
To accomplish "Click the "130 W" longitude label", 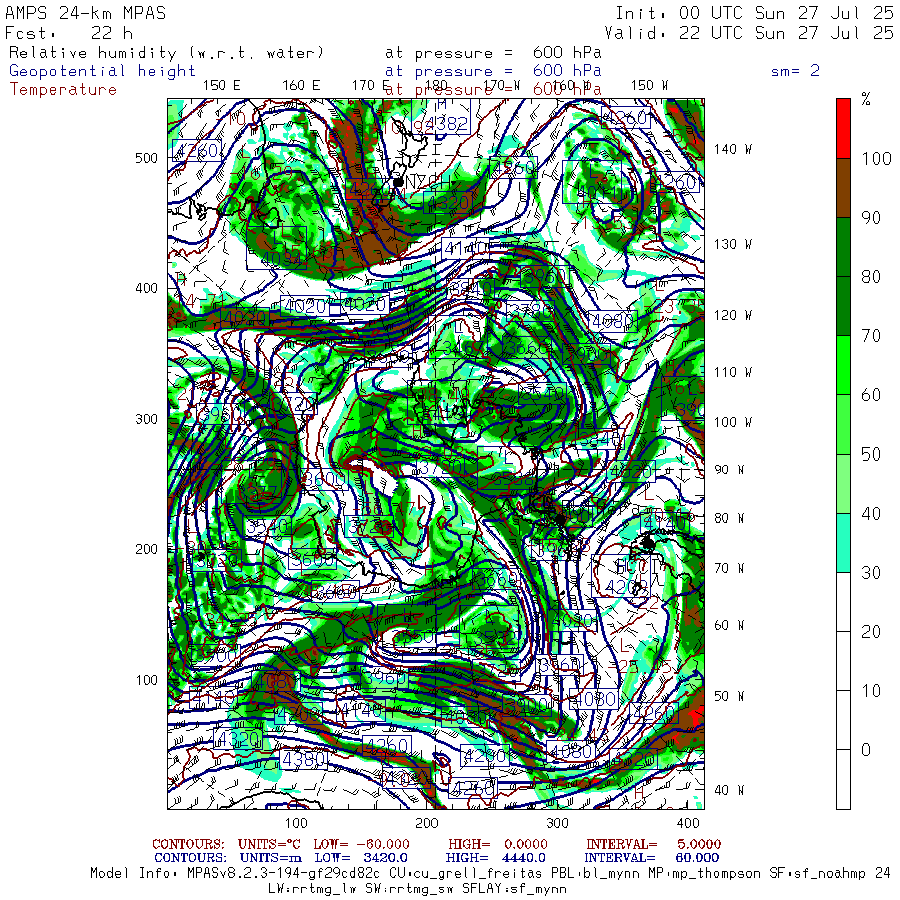I will point(733,245).
